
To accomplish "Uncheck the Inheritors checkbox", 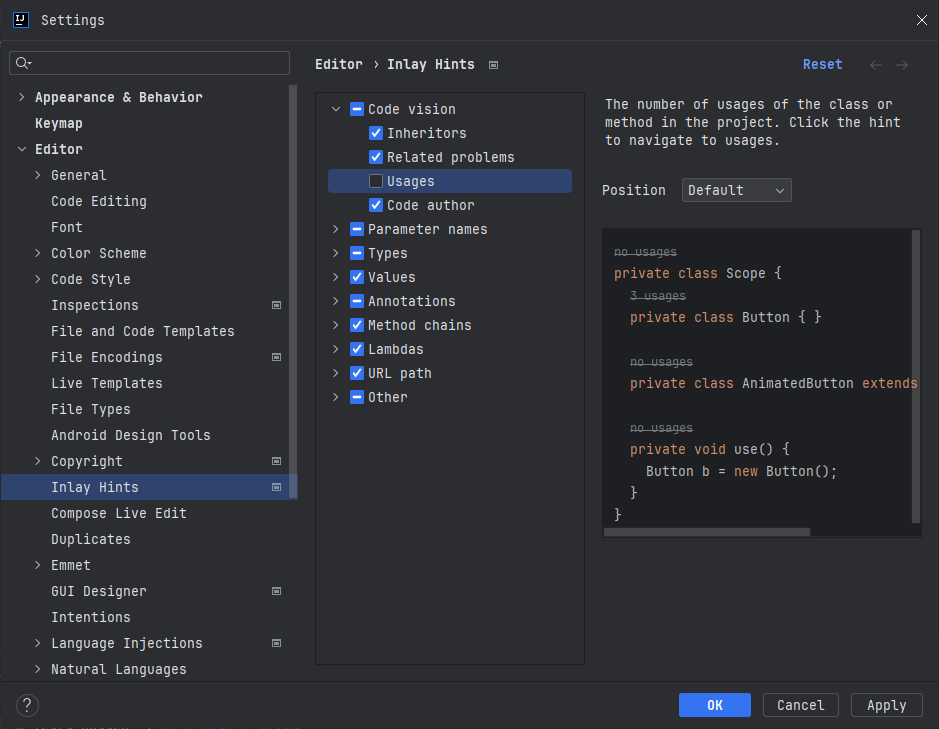I will coord(376,133).
